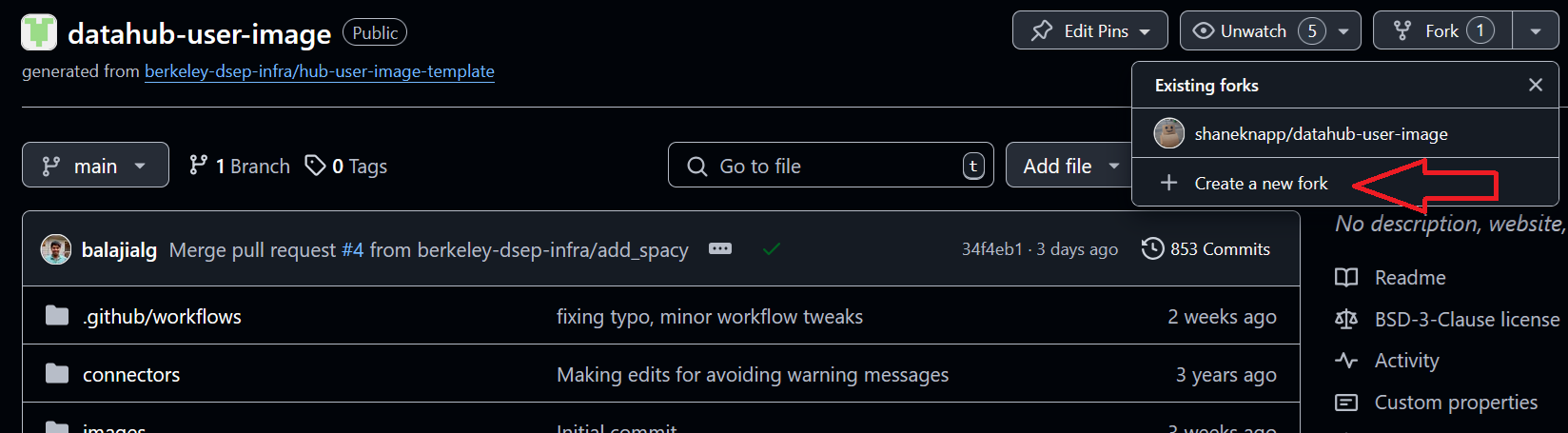The height and width of the screenshot is (433, 1568).
Task: Open shaneknapp/datahub-user-image fork
Action: point(1321,134)
